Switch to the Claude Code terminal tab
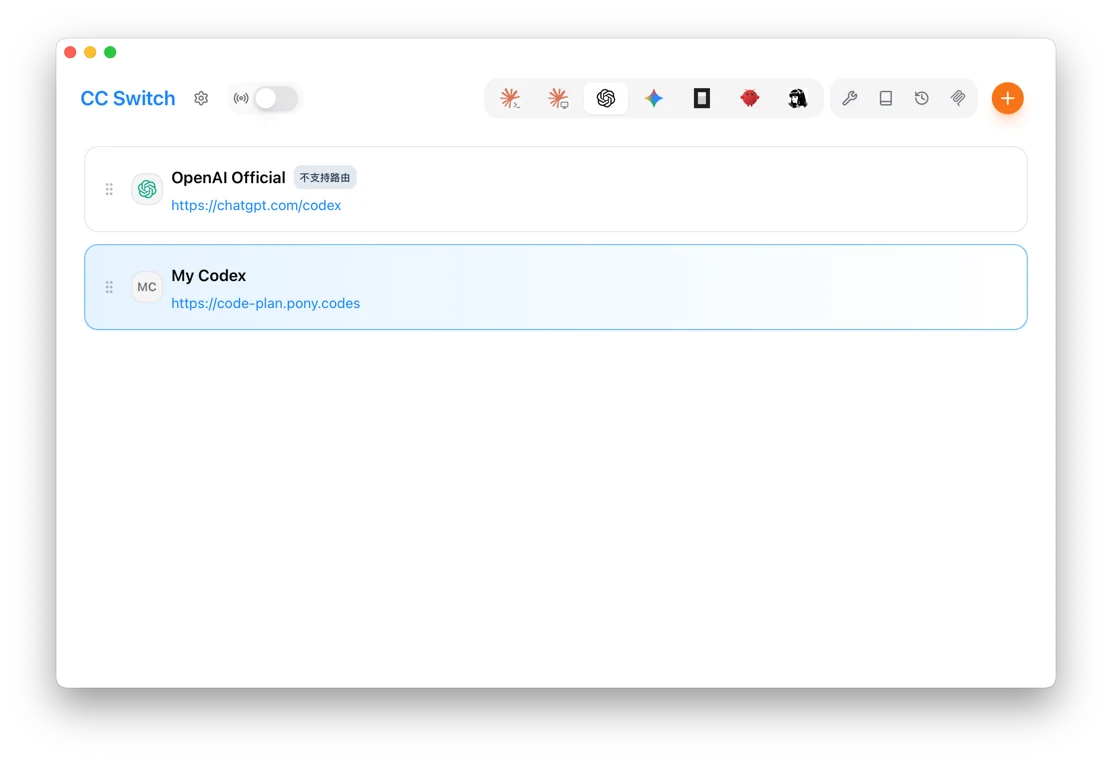The height and width of the screenshot is (762, 1112). pyautogui.click(x=510, y=98)
